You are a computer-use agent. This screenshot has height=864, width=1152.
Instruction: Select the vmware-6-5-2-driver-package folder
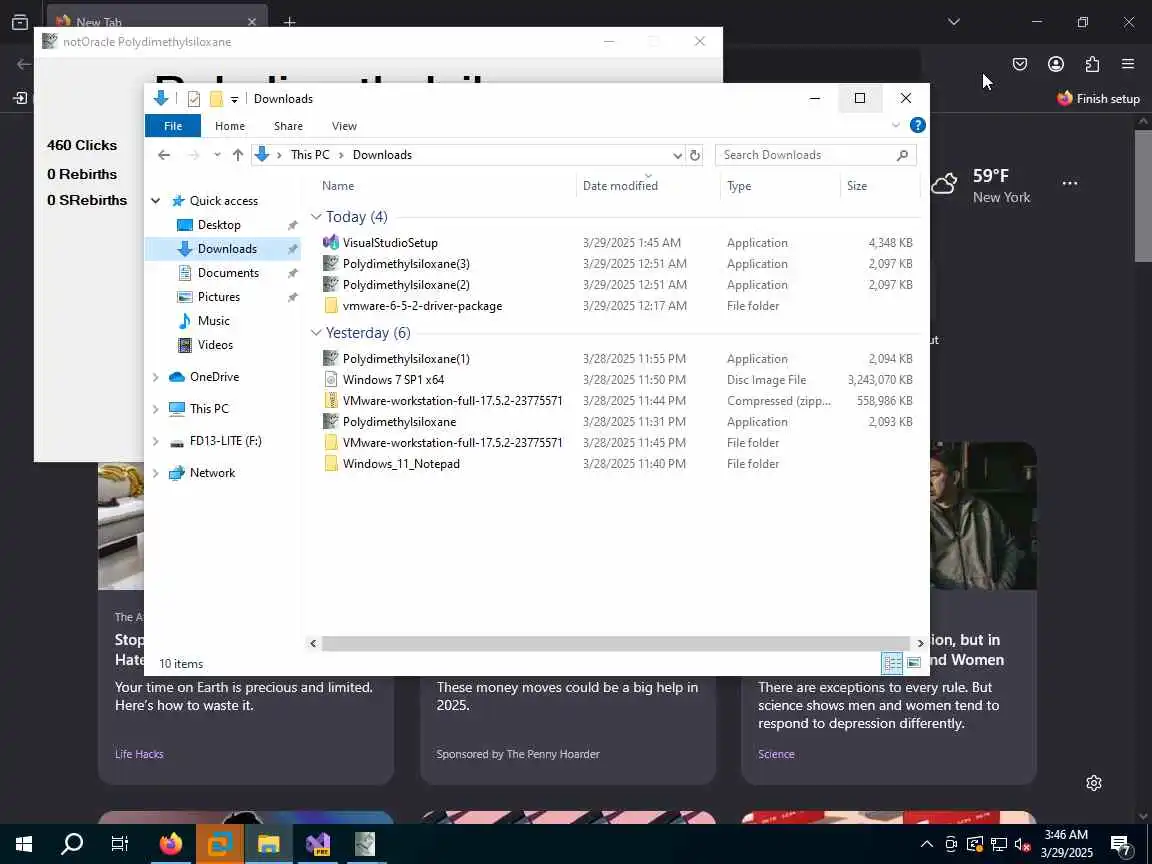(x=422, y=306)
